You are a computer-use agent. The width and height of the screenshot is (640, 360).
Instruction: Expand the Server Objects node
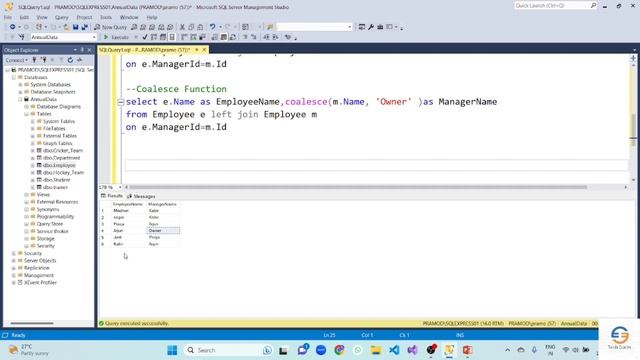[14, 260]
